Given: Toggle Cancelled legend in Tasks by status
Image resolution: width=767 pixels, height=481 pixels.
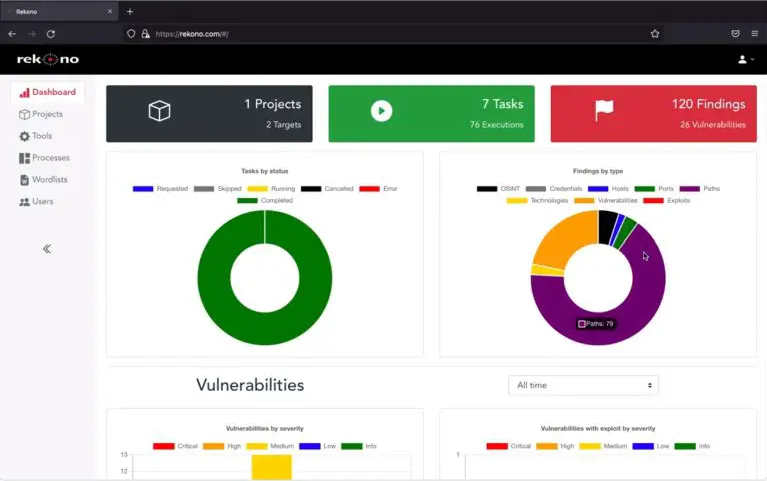Looking at the screenshot, I should [327, 188].
